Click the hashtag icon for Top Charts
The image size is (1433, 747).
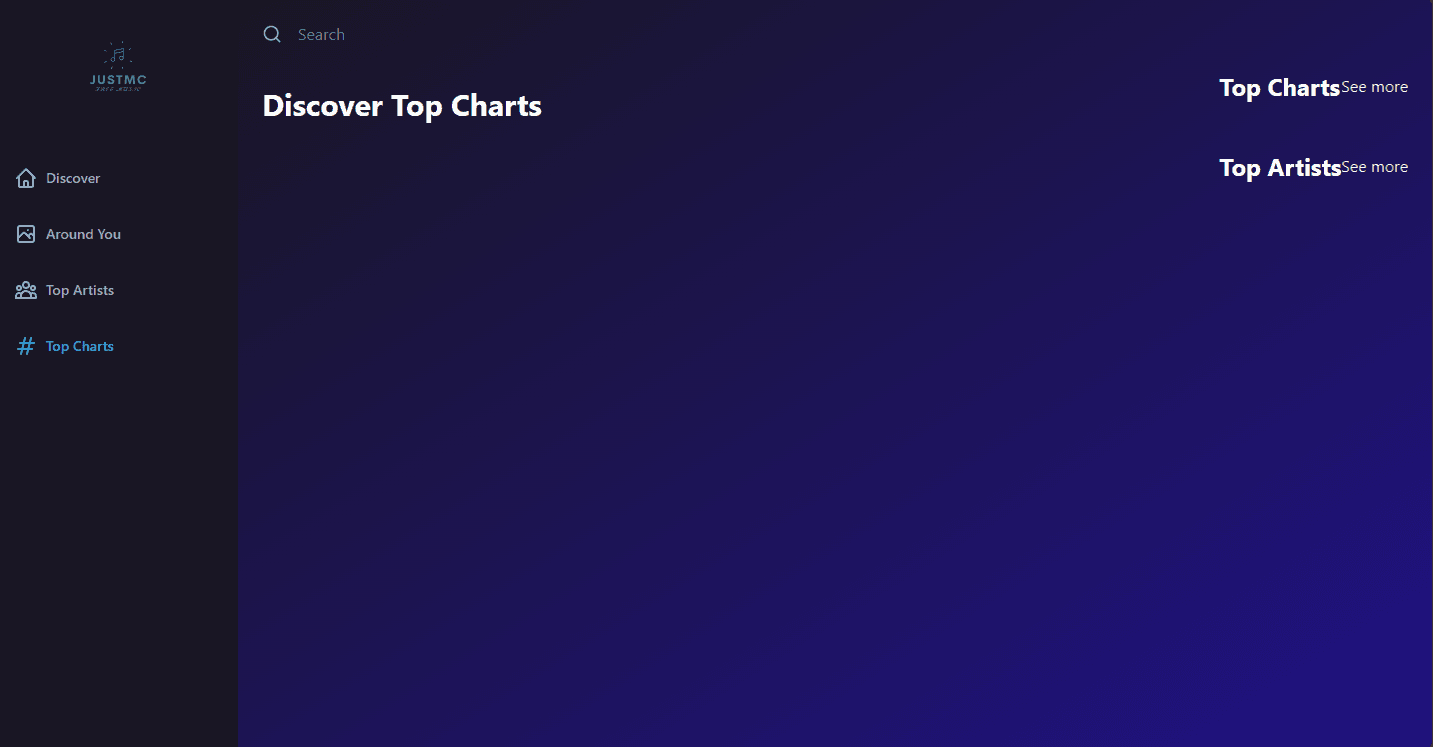pyautogui.click(x=26, y=346)
